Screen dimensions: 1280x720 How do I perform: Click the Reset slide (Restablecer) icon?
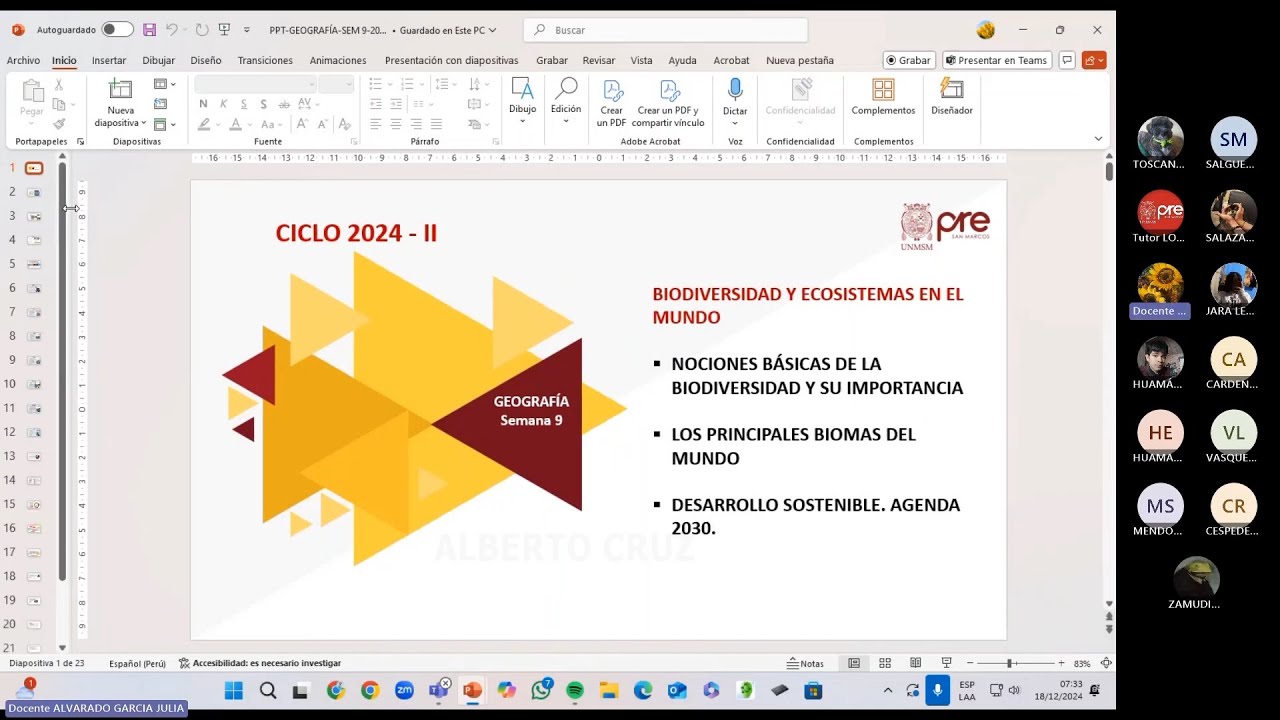161,104
